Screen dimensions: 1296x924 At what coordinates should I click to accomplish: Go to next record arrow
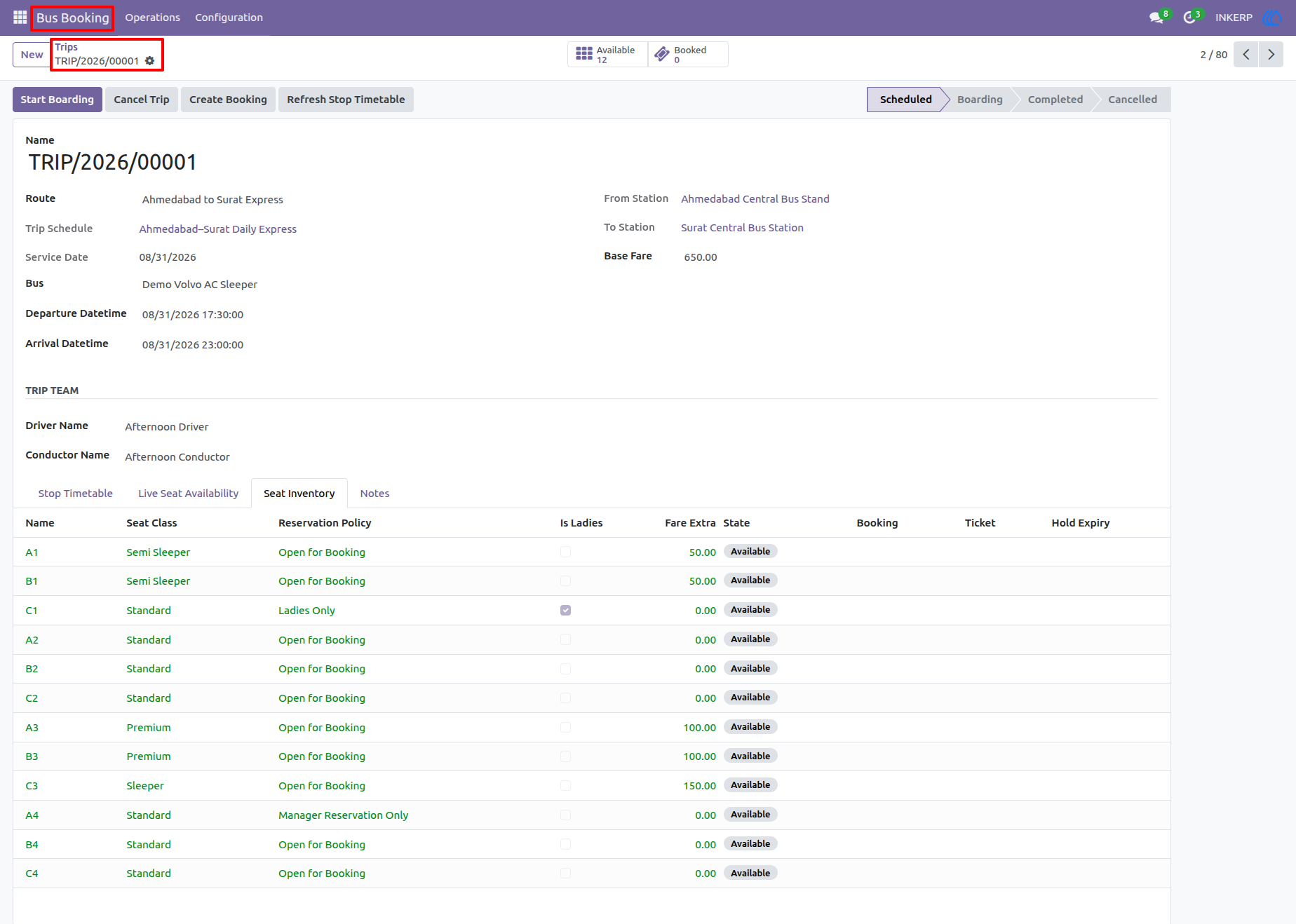(1271, 54)
